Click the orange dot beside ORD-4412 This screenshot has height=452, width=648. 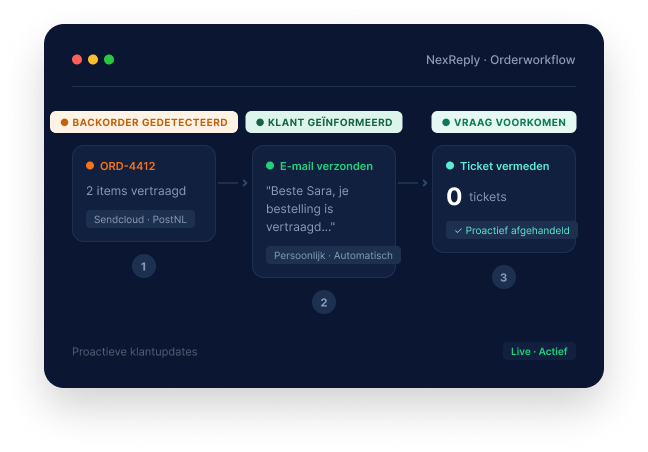click(90, 166)
